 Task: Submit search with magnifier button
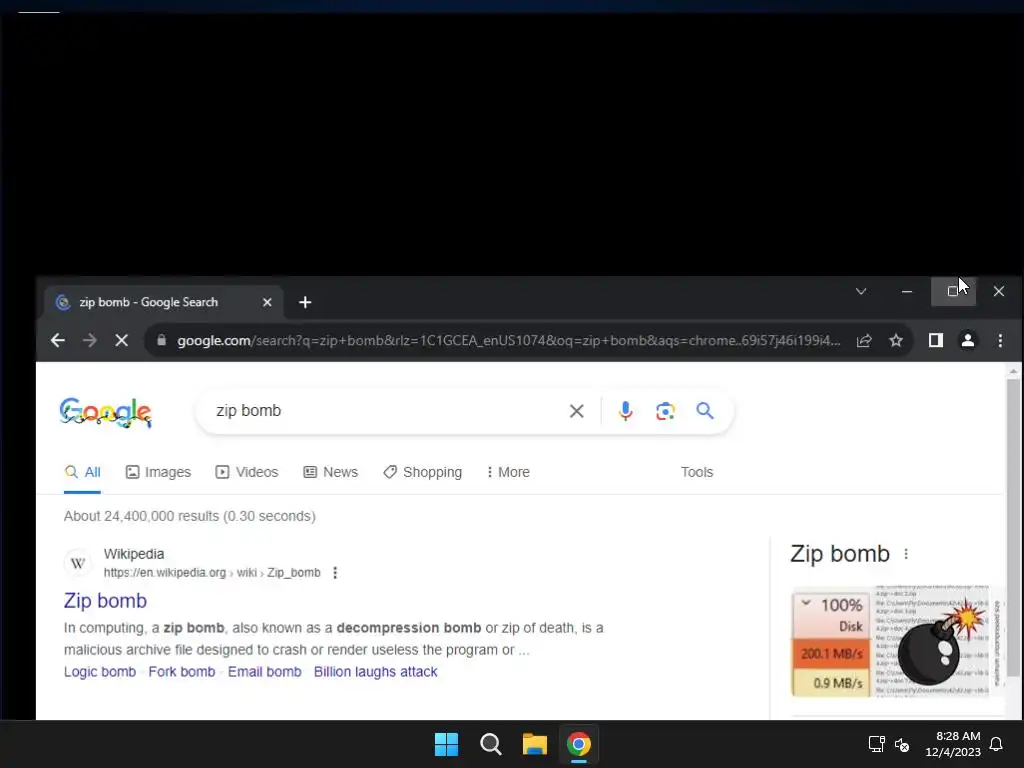coord(705,411)
